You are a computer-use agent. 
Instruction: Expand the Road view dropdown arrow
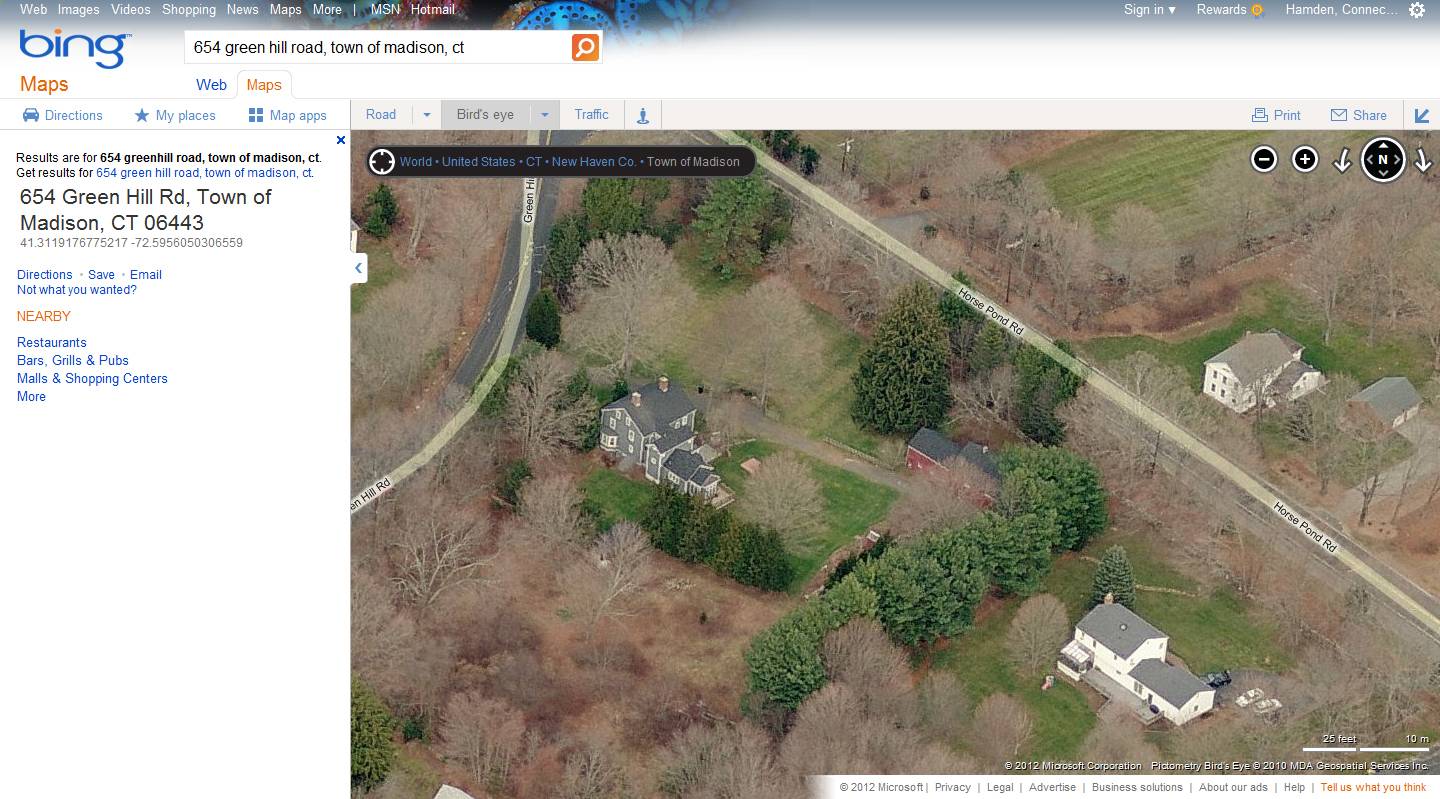(x=427, y=115)
